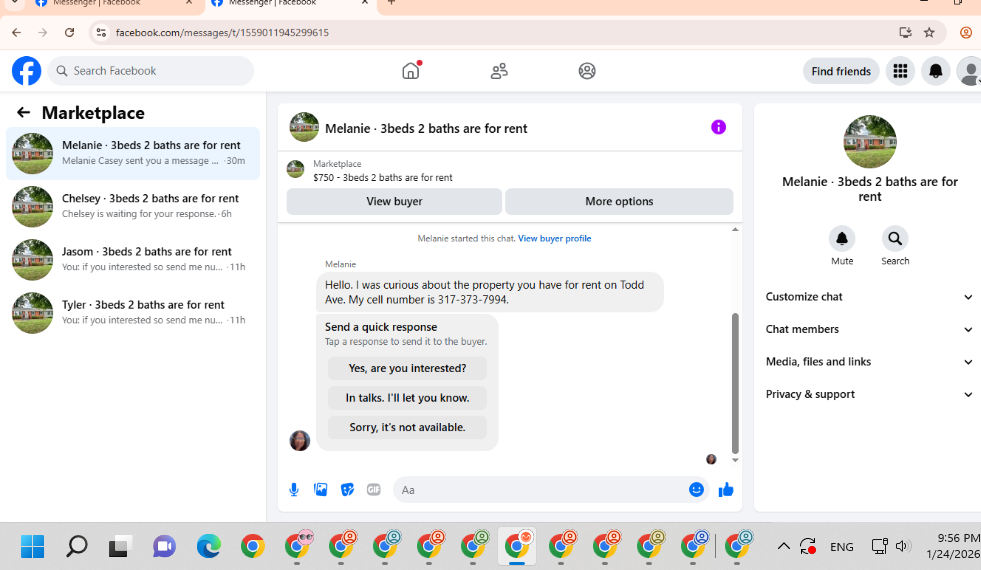Open Tyler's conversation in the list
981x570 pixels.
pyautogui.click(x=133, y=313)
